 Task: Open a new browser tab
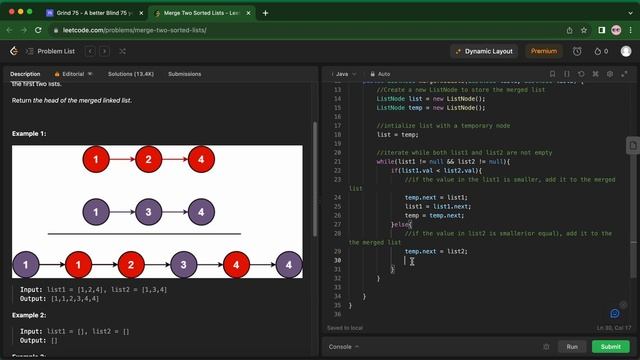point(265,13)
